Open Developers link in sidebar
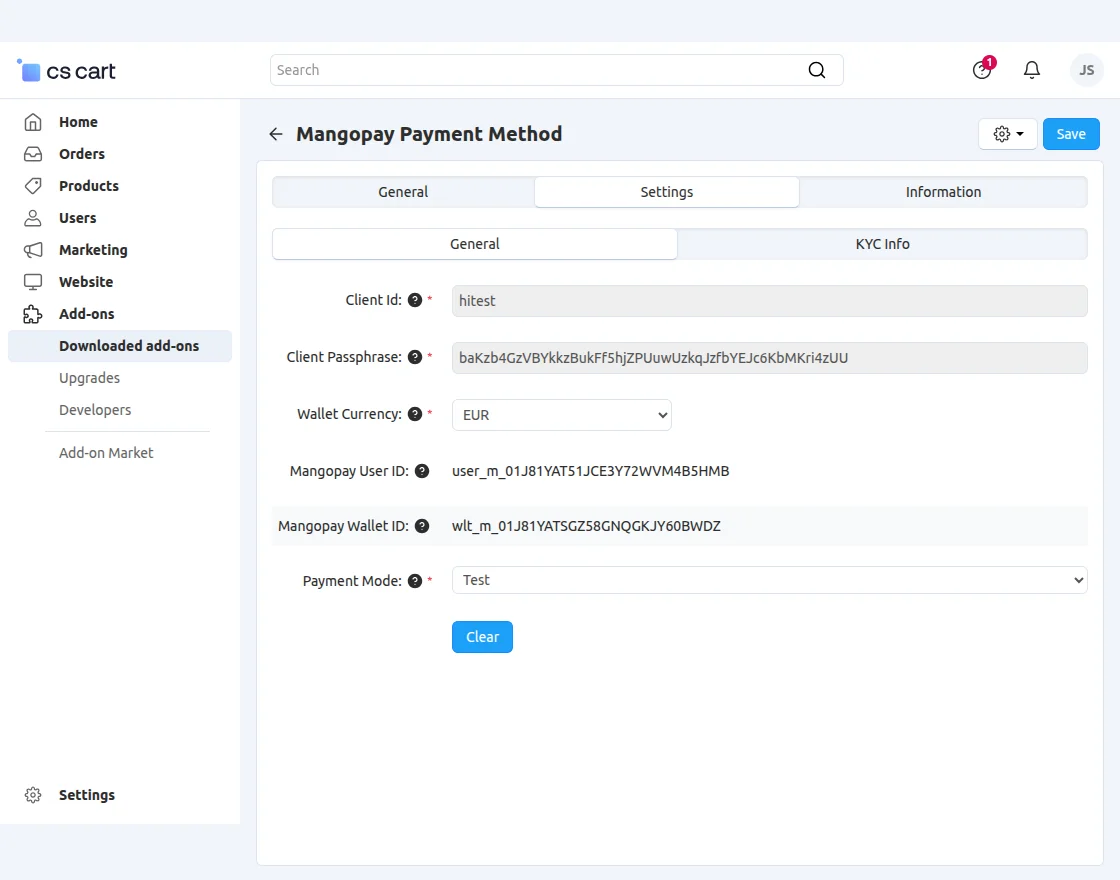 pyautogui.click(x=95, y=410)
